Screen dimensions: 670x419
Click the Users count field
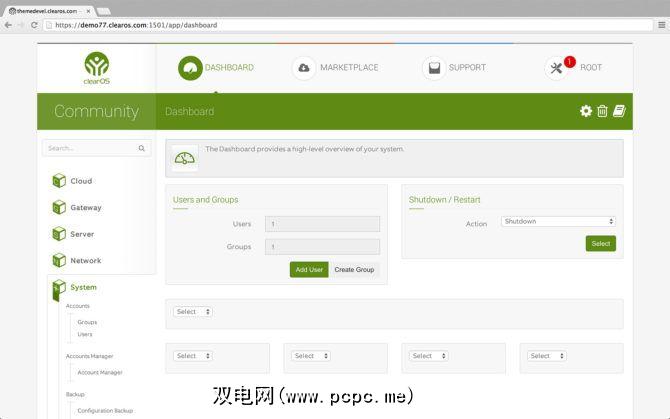click(x=322, y=224)
